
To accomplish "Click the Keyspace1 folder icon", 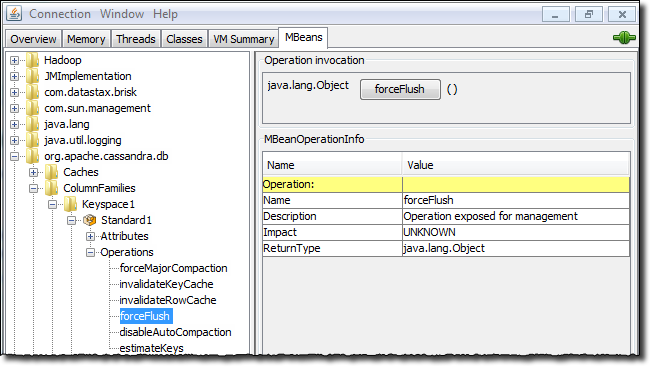I will [70, 204].
